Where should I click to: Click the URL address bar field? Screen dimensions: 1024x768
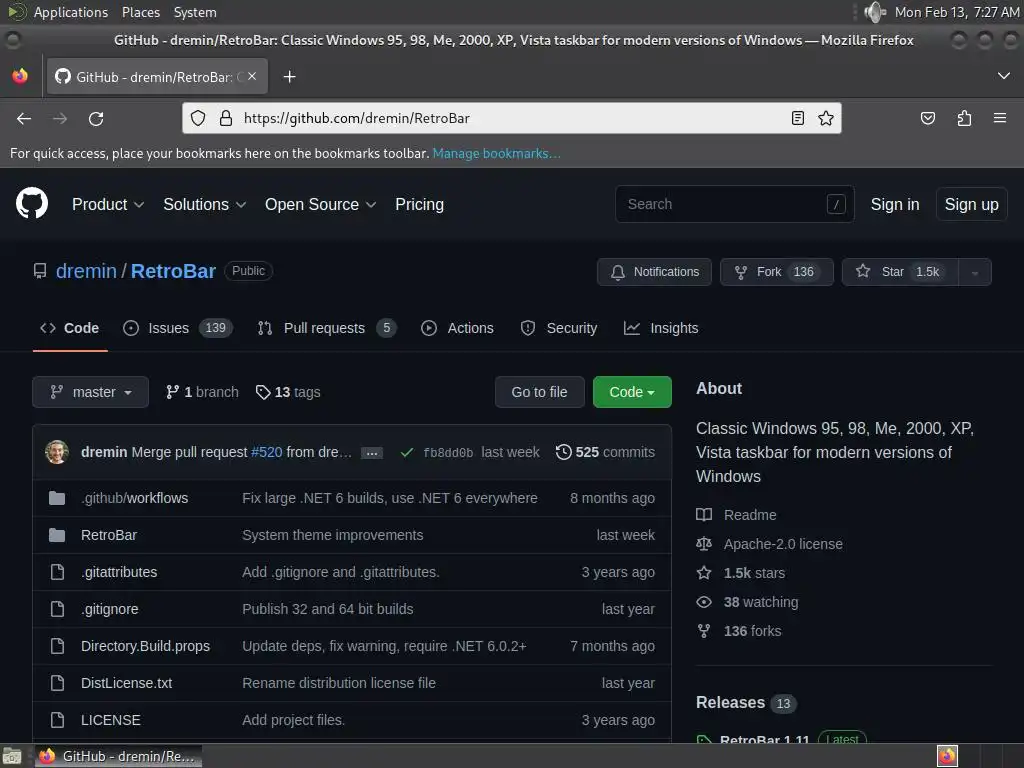tap(512, 118)
